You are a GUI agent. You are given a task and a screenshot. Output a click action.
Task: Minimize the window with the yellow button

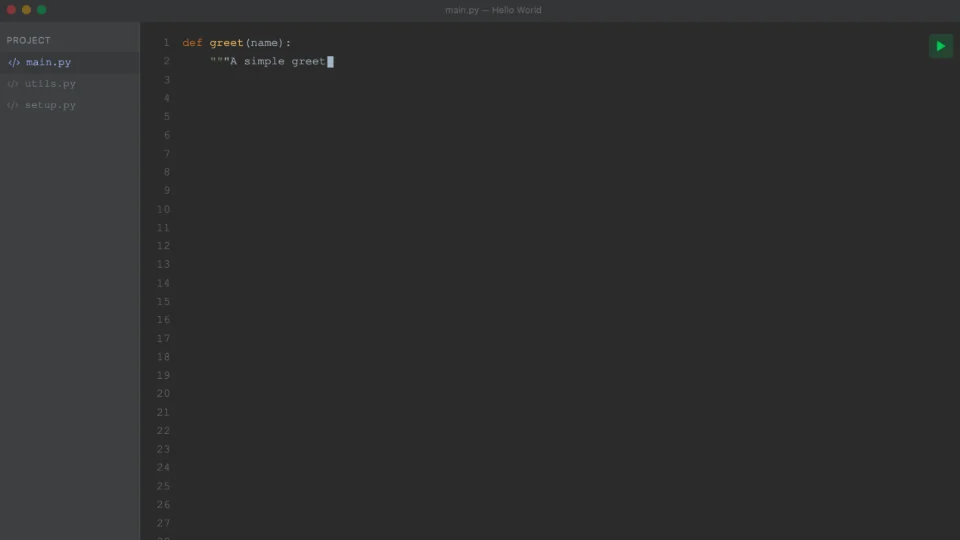coord(26,10)
